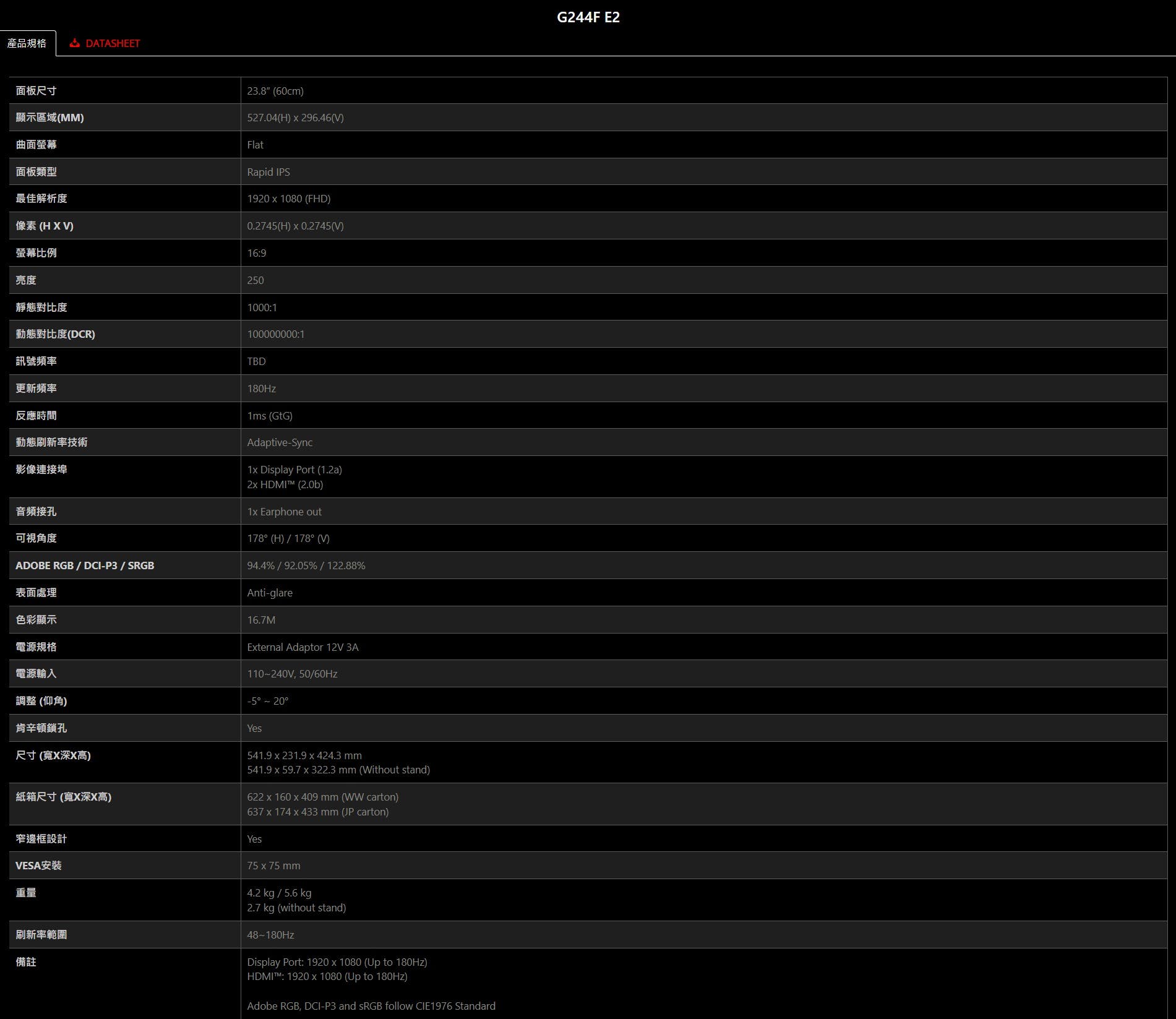Viewport: 1176px width, 1019px height.
Task: Select the 75 x 75 mm VESA value
Action: coord(273,866)
